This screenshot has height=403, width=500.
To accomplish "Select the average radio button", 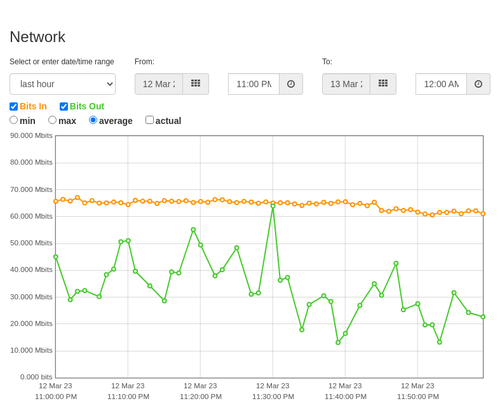I will coord(93,120).
